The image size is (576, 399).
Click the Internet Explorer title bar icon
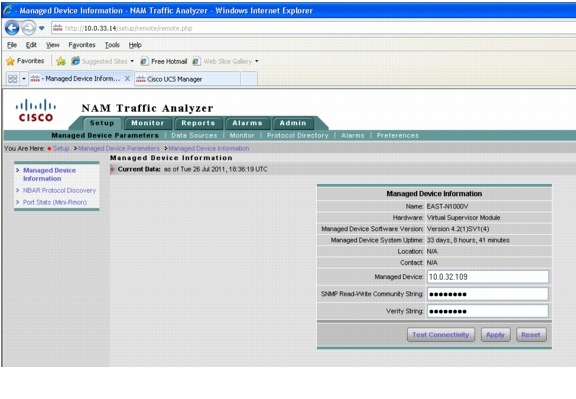(x=8, y=10)
